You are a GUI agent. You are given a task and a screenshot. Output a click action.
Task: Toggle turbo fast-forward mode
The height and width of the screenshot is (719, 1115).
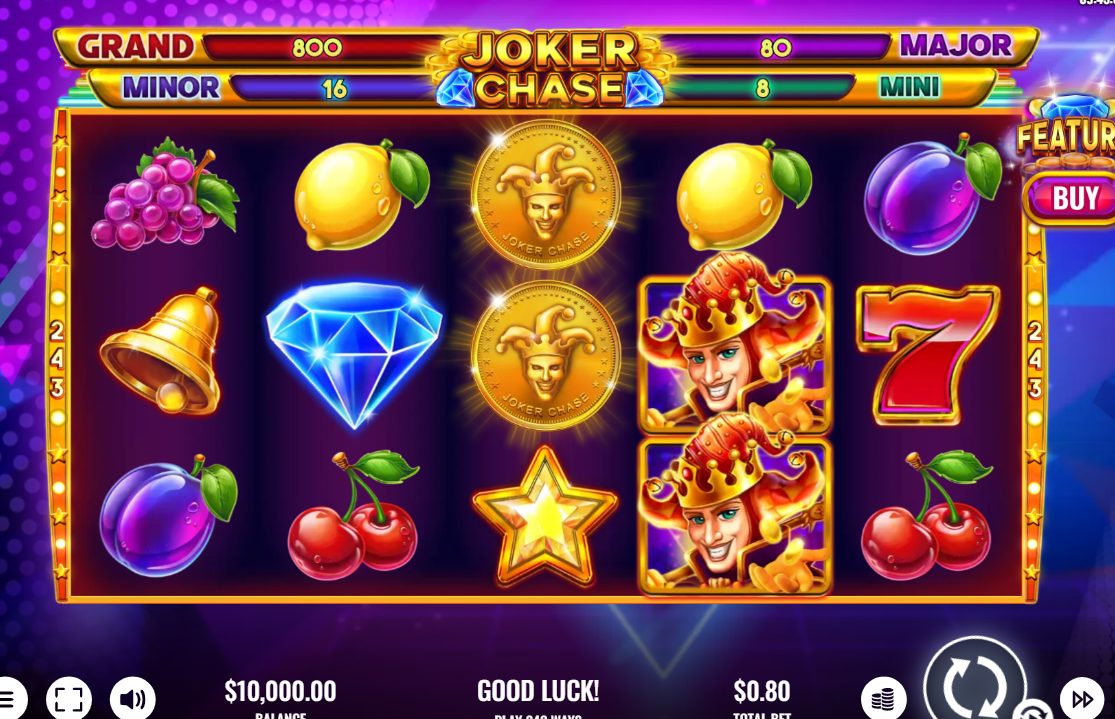1082,700
